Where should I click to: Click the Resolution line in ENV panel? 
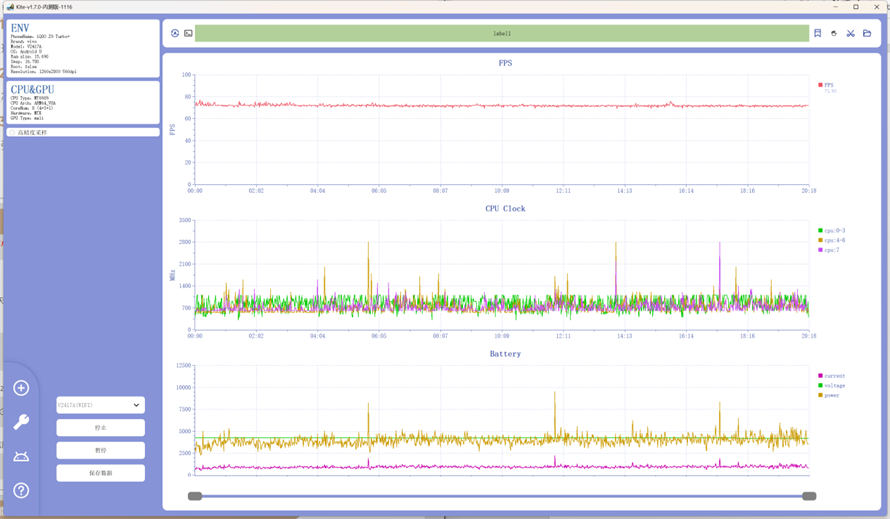[x=43, y=72]
